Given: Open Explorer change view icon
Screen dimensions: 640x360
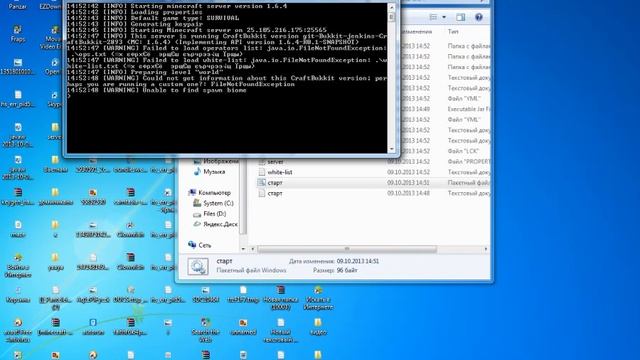Looking at the screenshot, I should point(433,17).
